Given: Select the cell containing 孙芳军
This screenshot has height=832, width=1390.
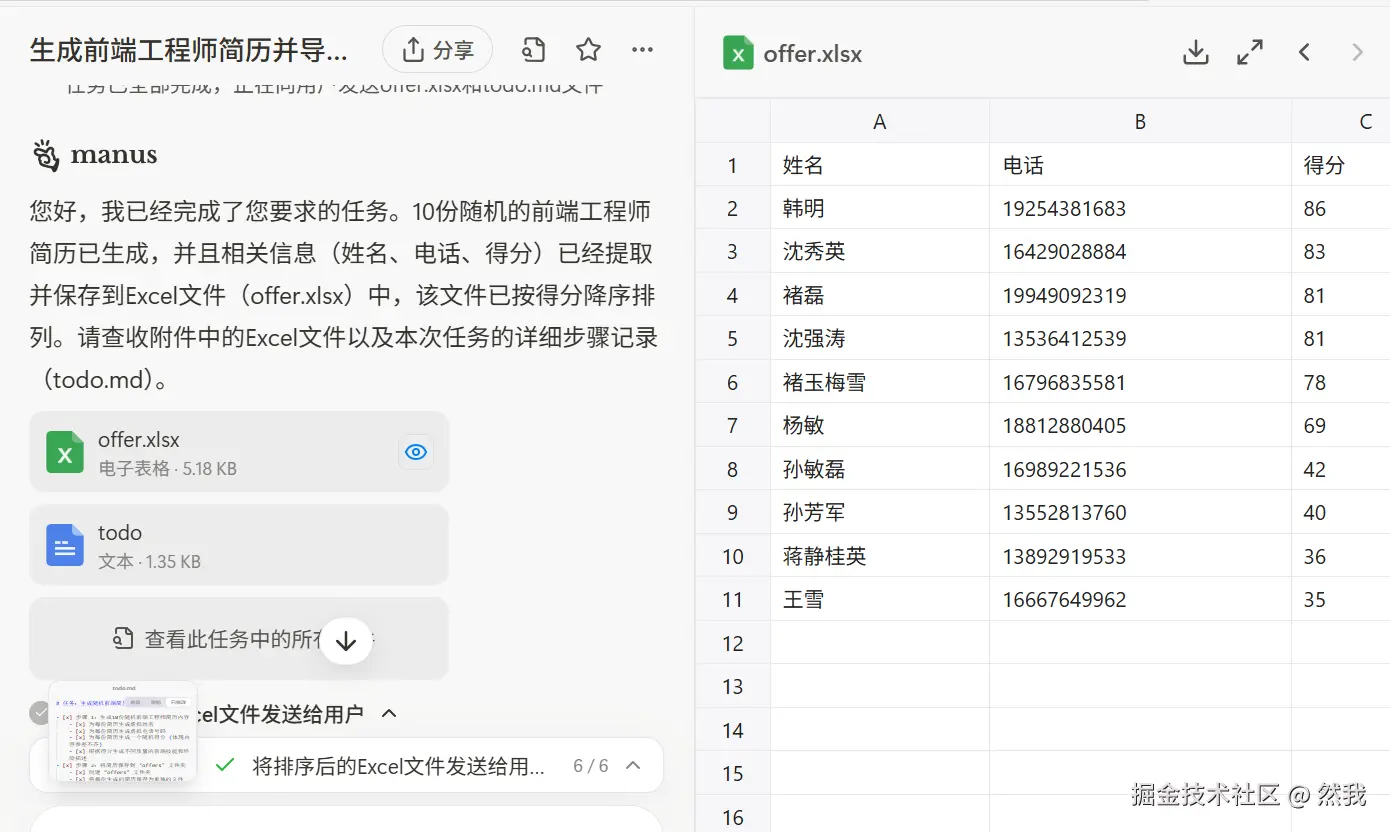Looking at the screenshot, I should pyautogui.click(x=880, y=513).
